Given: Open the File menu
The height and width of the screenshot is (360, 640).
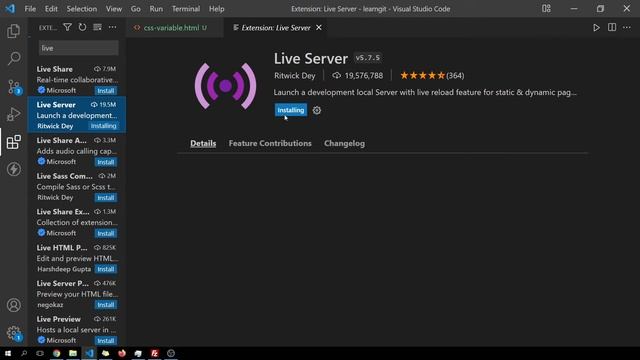Looking at the screenshot, I should (30, 9).
